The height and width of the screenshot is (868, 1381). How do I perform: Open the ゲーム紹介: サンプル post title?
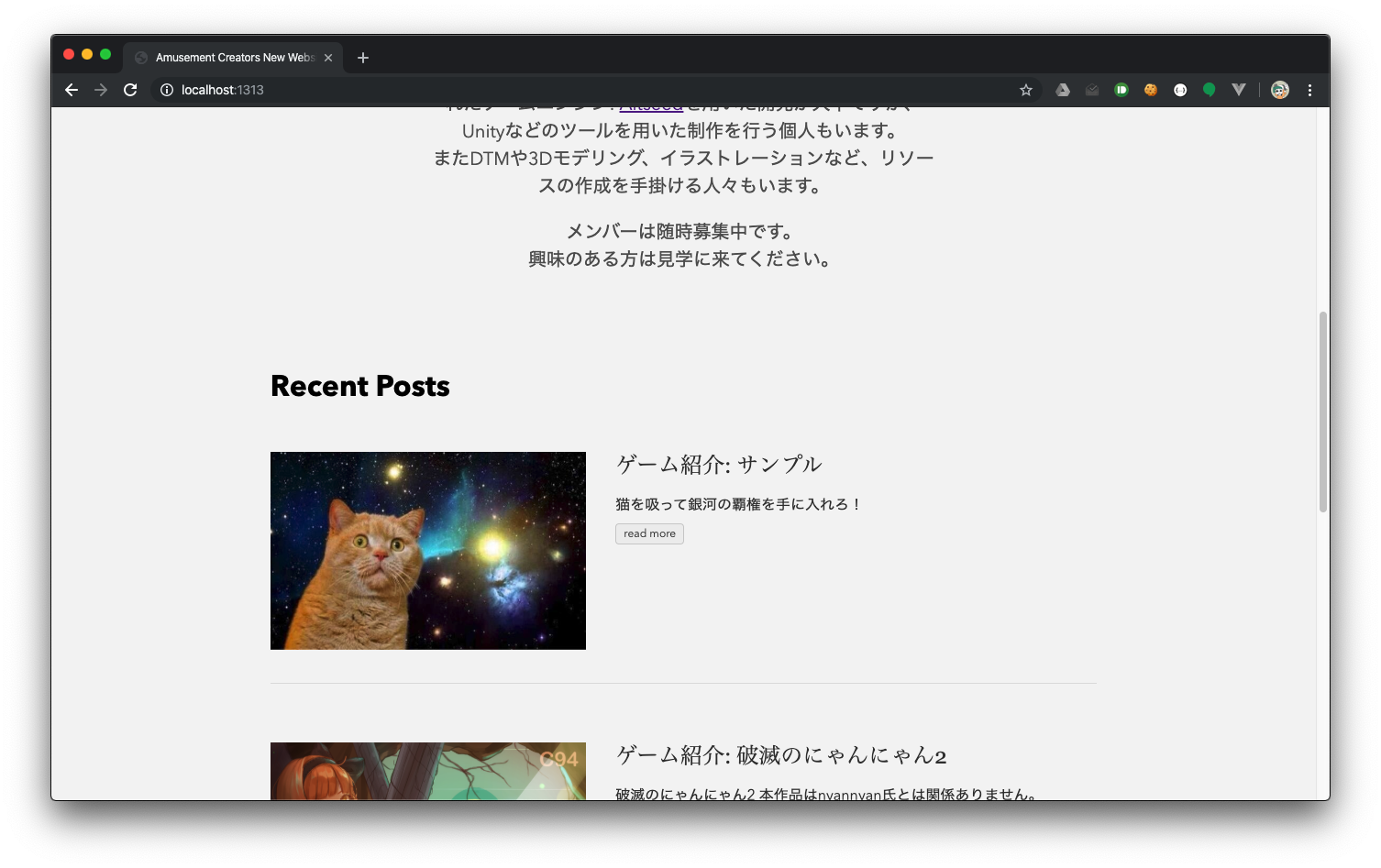719,465
